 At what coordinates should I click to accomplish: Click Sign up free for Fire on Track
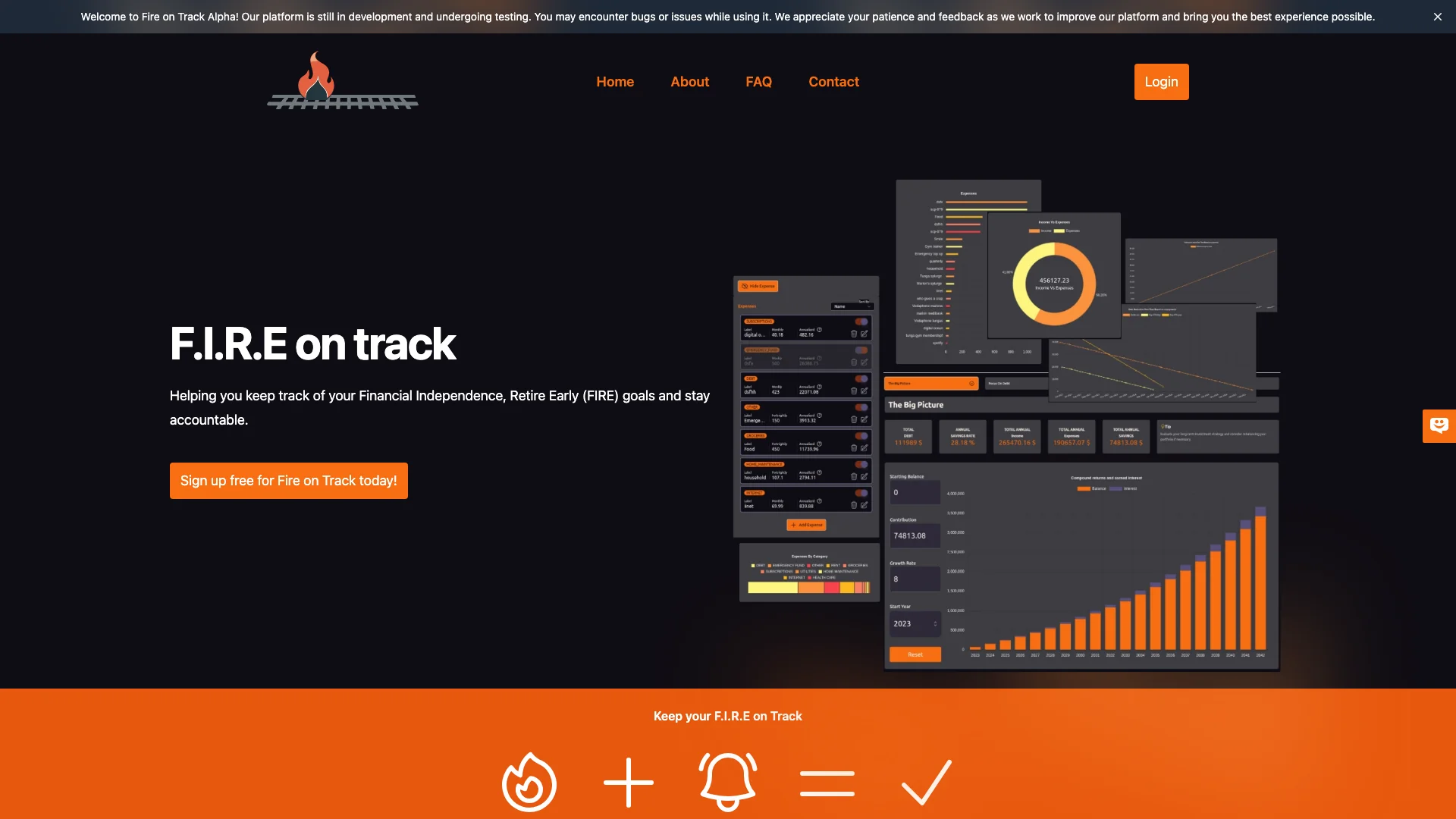click(x=288, y=480)
